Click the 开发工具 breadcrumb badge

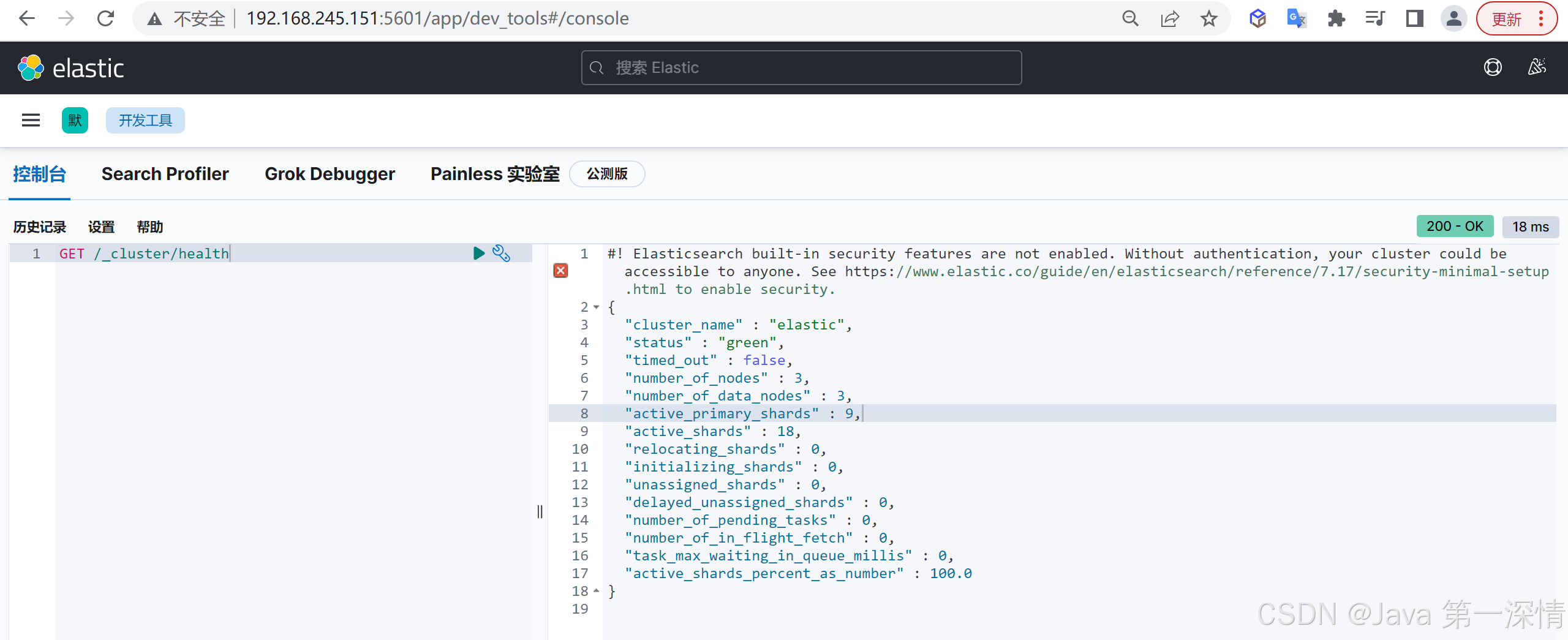[x=145, y=120]
